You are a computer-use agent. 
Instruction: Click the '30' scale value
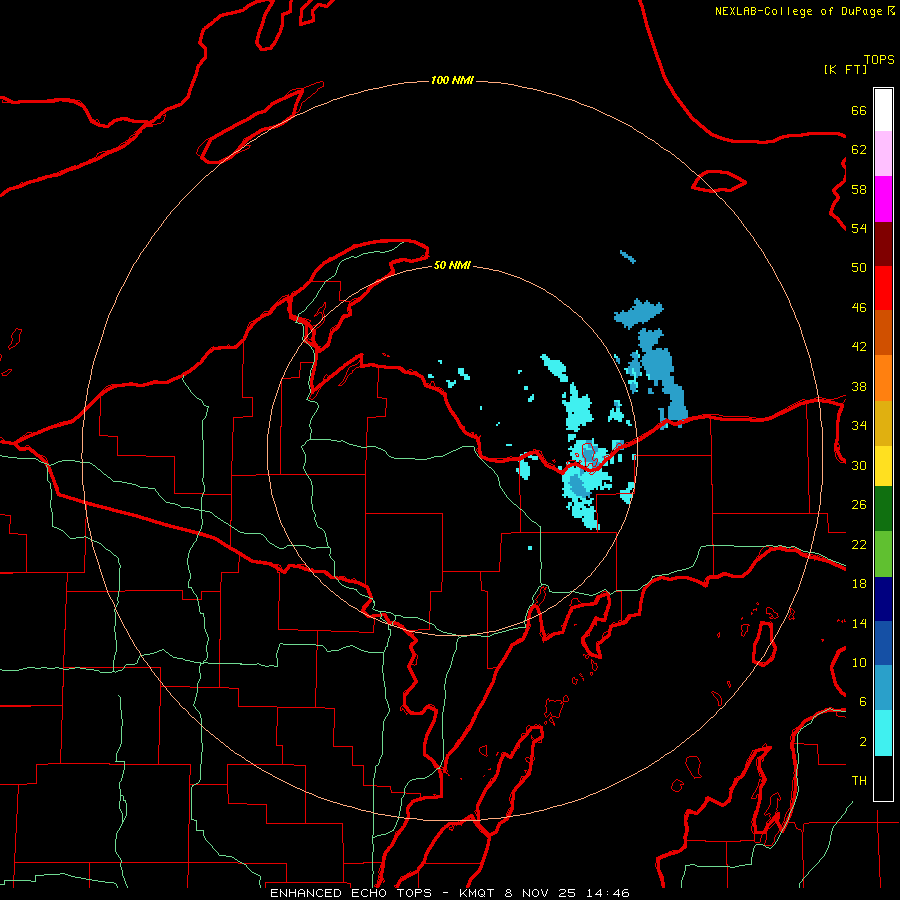(859, 465)
